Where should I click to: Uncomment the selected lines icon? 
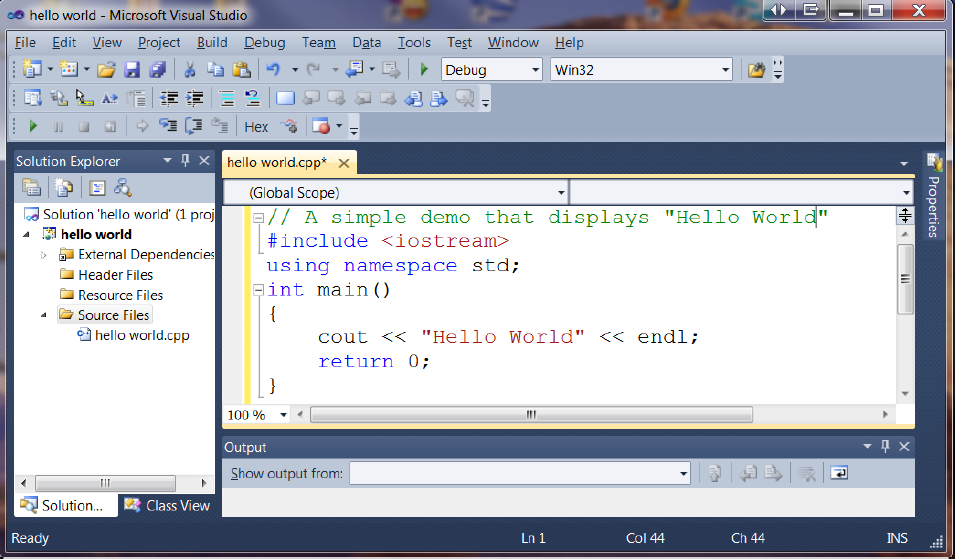tap(252, 98)
